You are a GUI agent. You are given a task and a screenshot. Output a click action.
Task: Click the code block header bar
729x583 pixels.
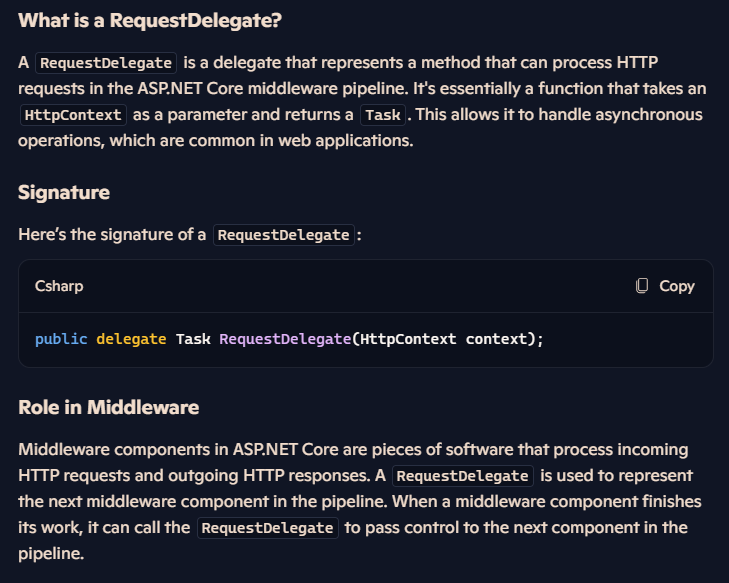point(365,286)
